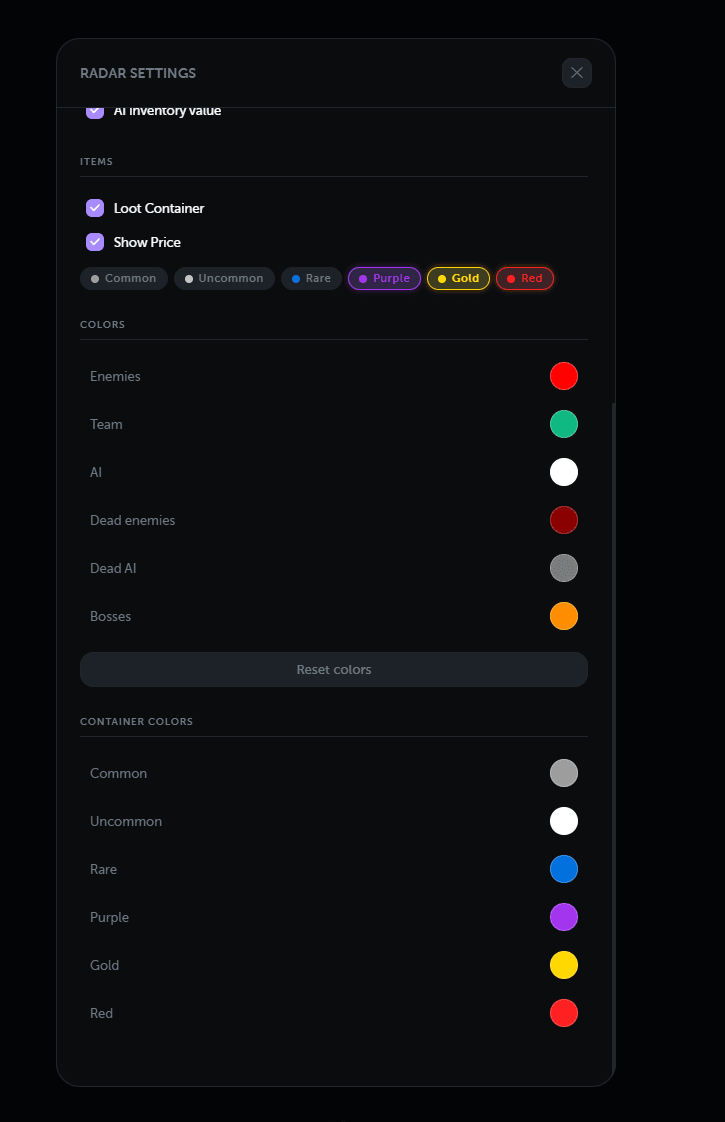The image size is (725, 1122).
Task: Open the Enemies red color swatch
Action: (x=564, y=376)
